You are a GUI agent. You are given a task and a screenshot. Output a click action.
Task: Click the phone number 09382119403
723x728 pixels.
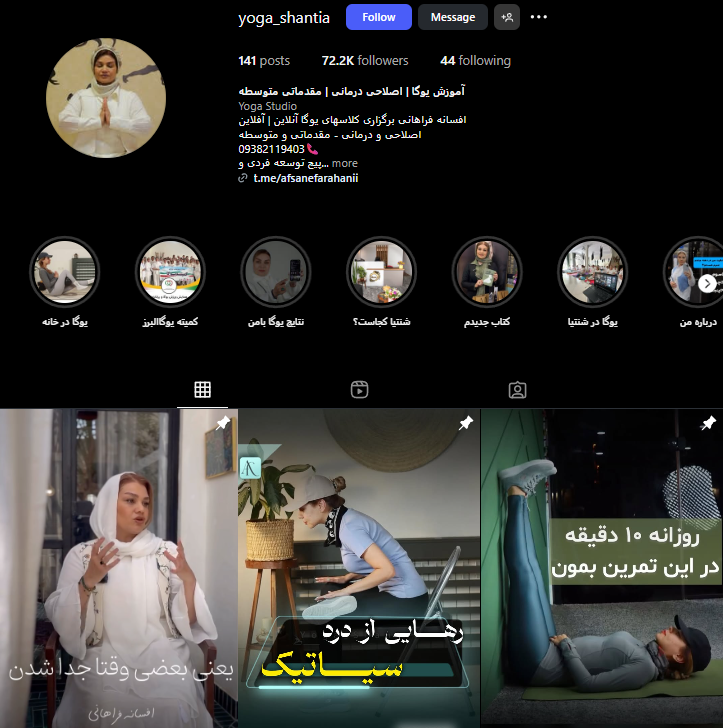[x=271, y=149]
